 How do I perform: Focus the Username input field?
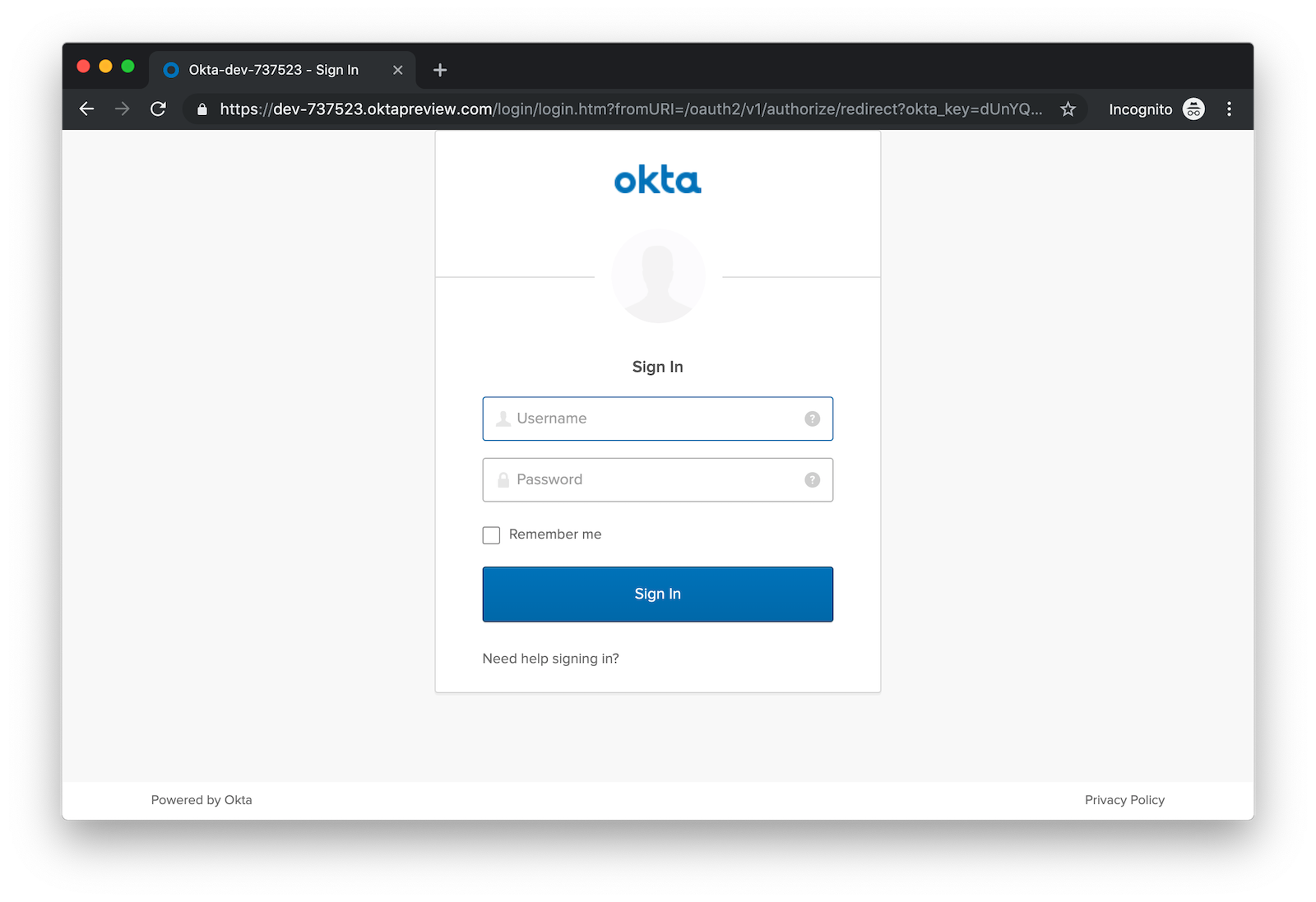point(658,419)
